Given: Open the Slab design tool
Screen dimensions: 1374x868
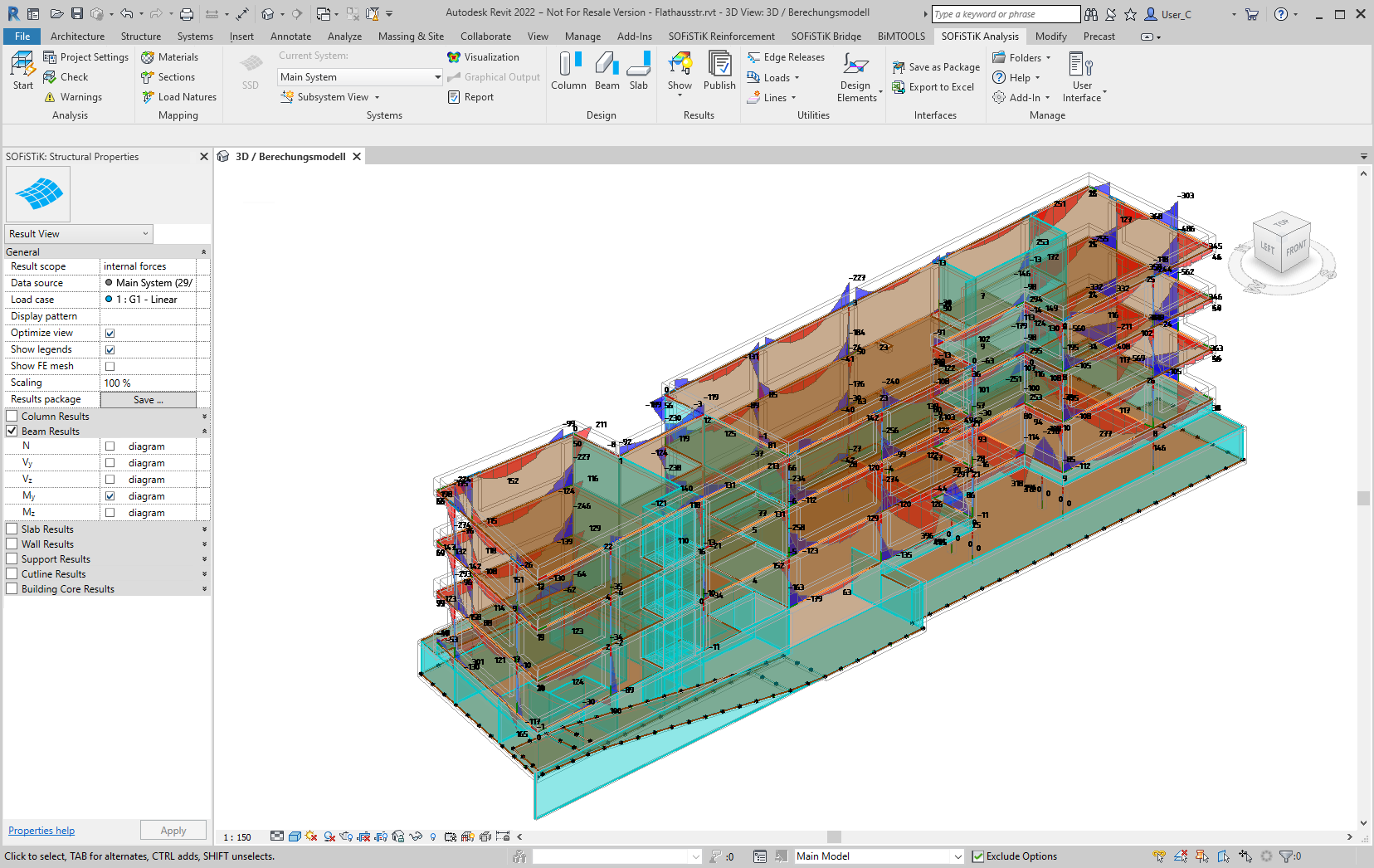Looking at the screenshot, I should click(x=638, y=70).
